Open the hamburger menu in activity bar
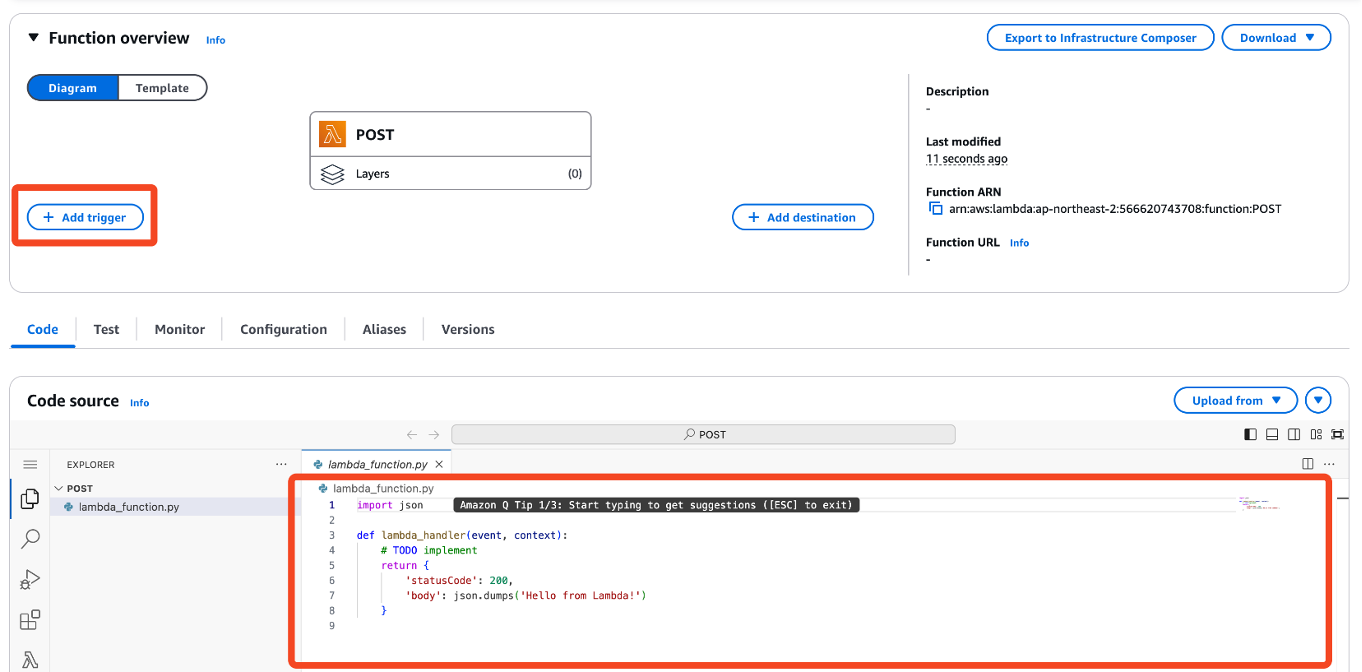The width and height of the screenshot is (1362, 672). [30, 465]
